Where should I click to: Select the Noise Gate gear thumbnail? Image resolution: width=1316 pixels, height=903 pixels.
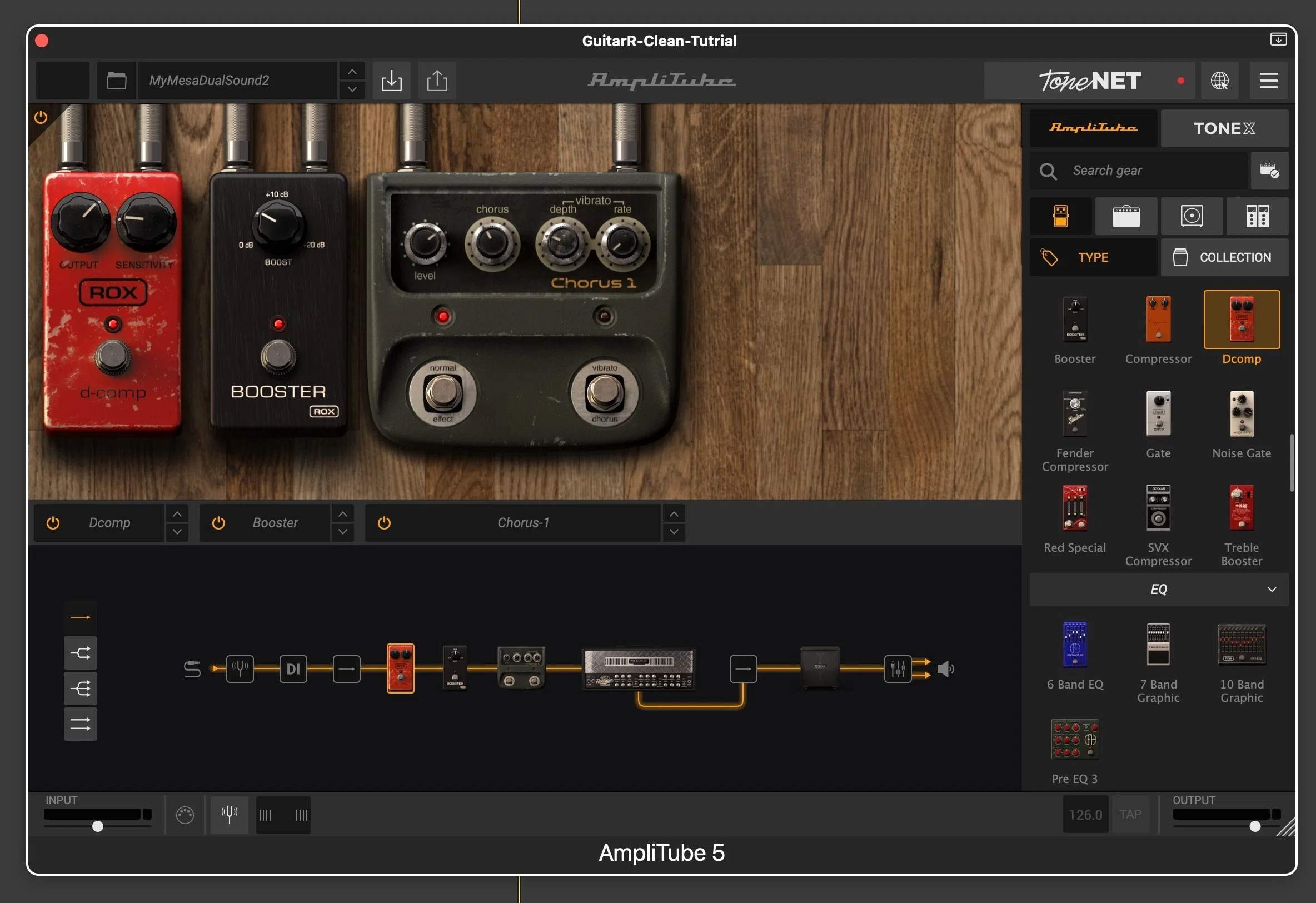[x=1242, y=414]
